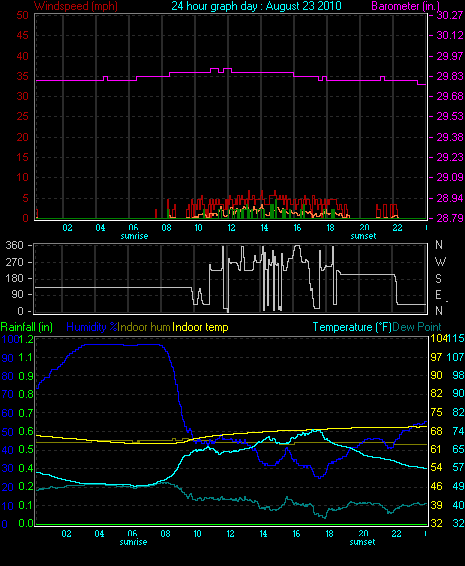Select the Rainfall (in) legend label
Viewport: 465px width, 566px height.
pos(27,327)
